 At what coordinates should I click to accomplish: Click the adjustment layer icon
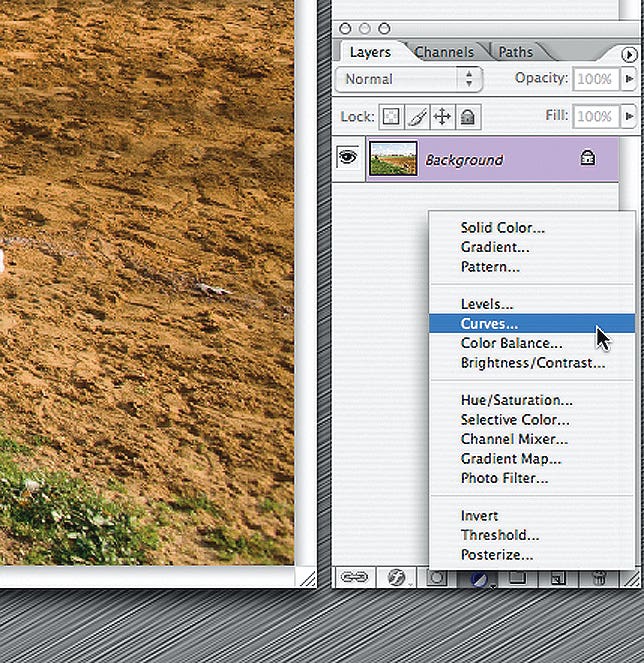(x=478, y=577)
